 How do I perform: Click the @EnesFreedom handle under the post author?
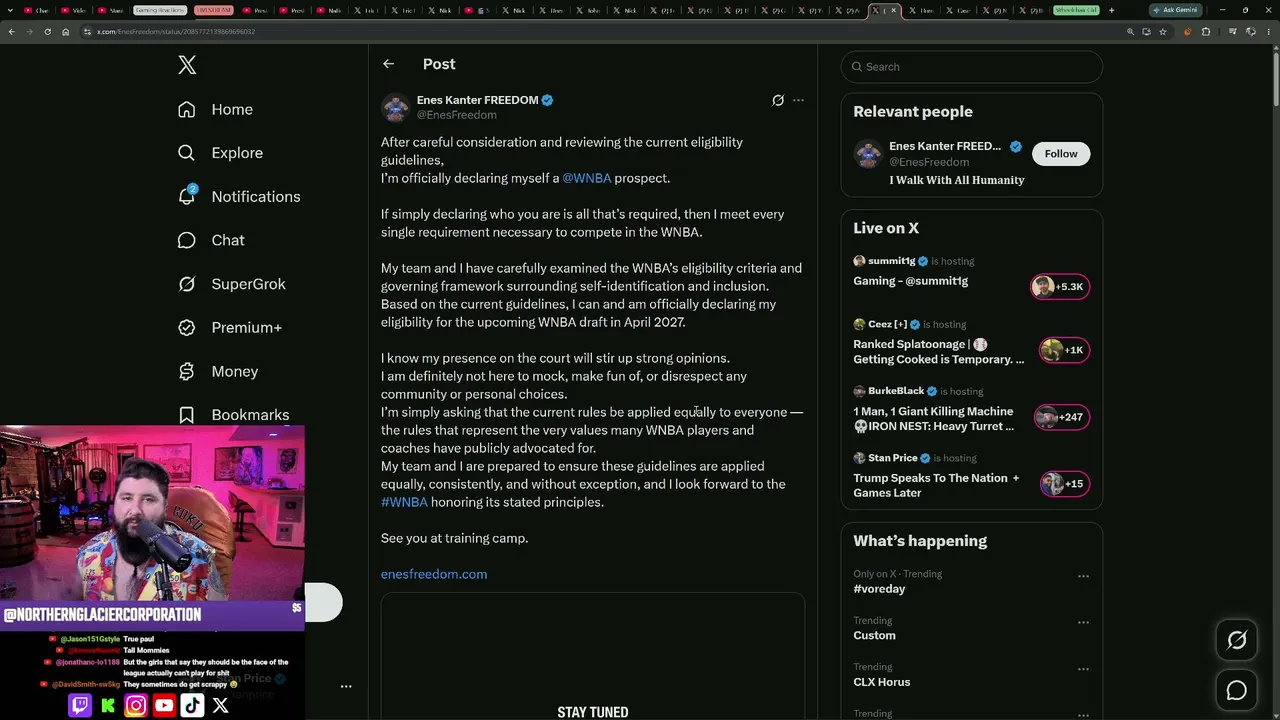pos(456,115)
